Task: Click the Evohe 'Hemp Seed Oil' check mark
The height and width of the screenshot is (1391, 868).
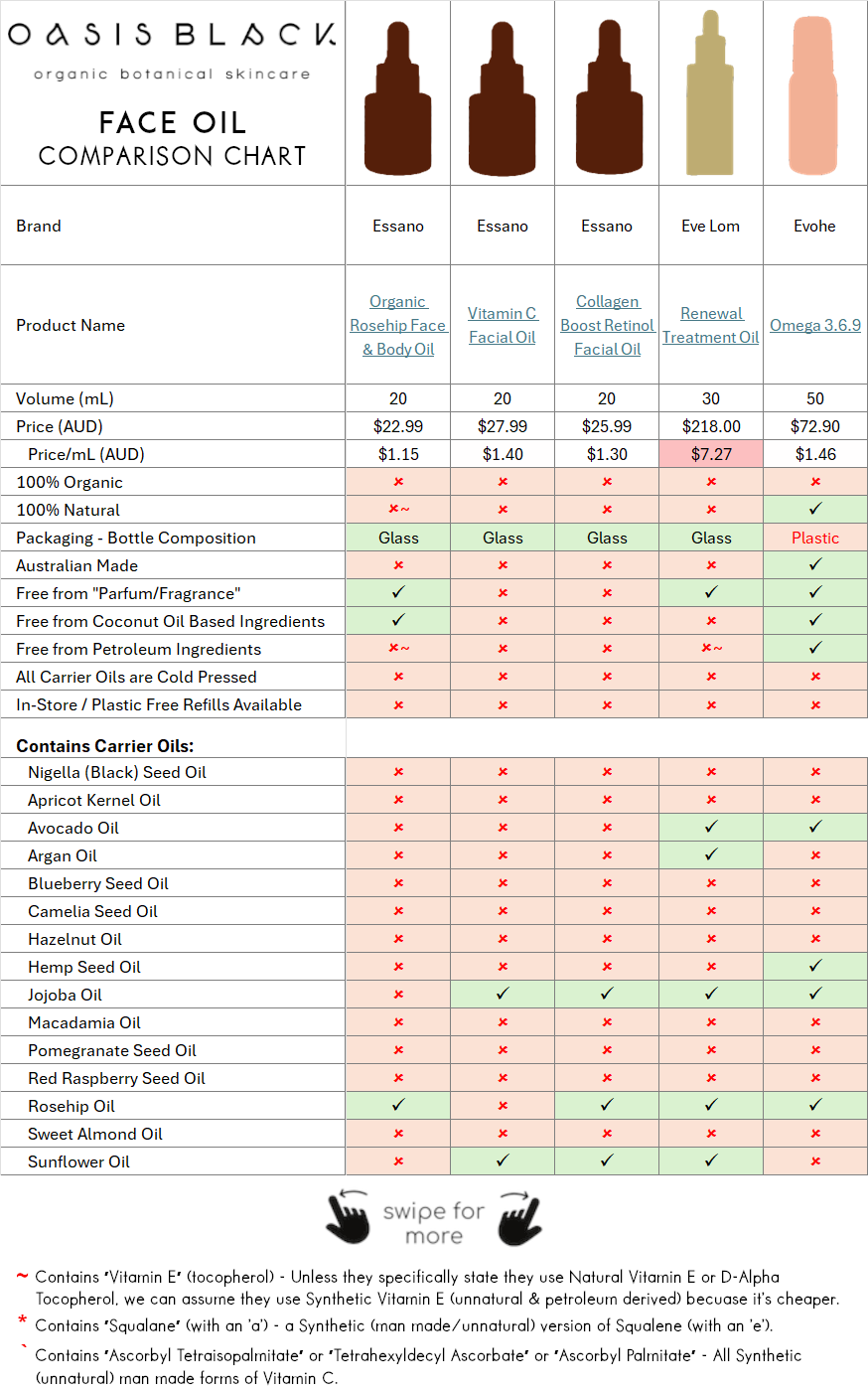Action: 815,966
